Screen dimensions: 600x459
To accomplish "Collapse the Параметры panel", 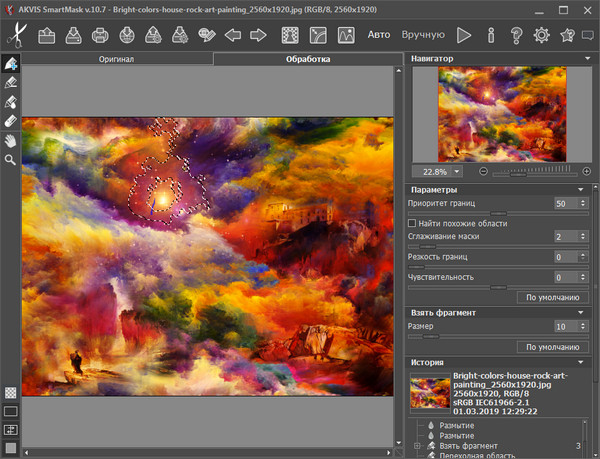I will pos(580,190).
